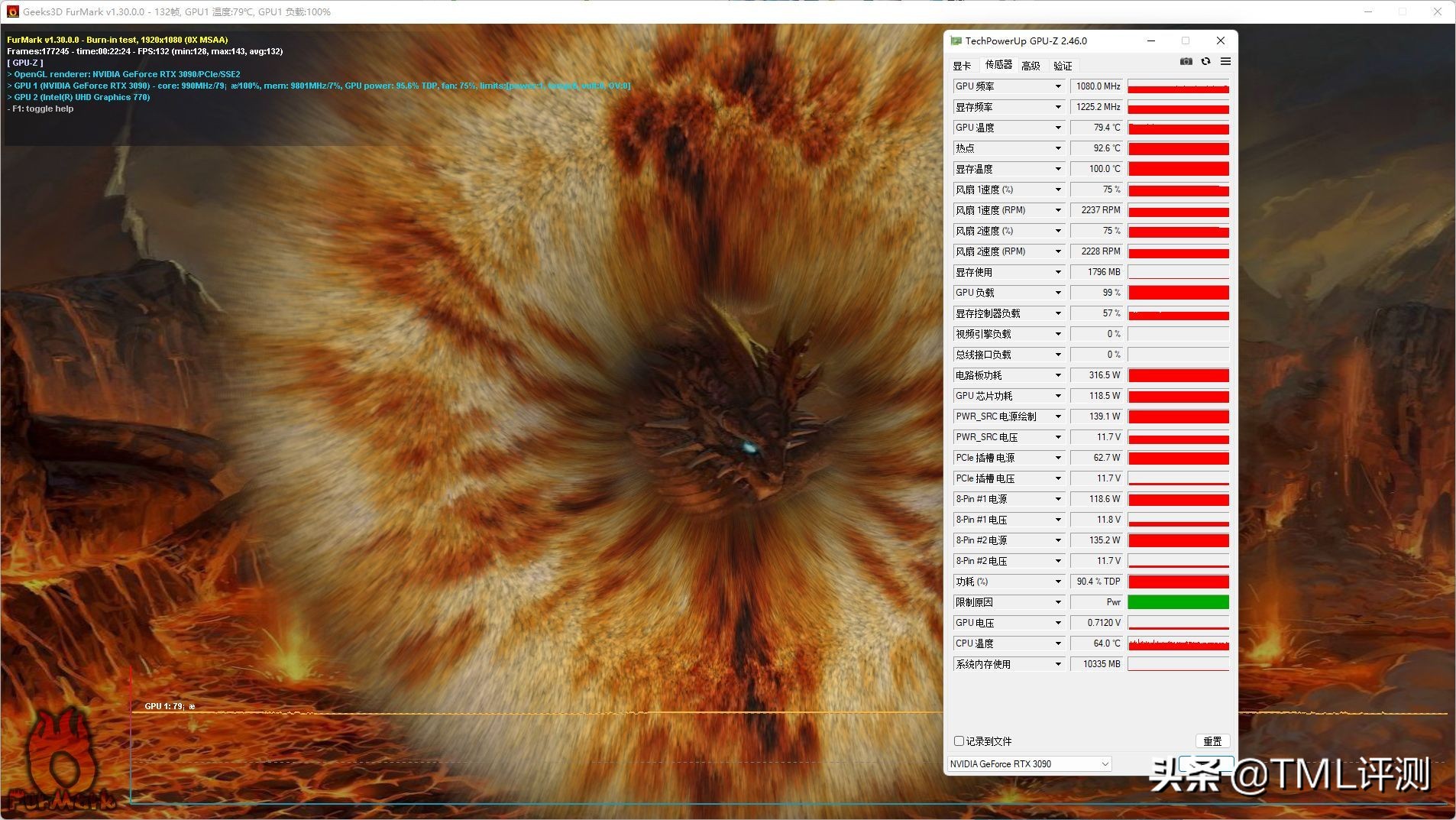Expand the GPU 负载 sensor dropdown
1456x820 pixels.
1058,293
